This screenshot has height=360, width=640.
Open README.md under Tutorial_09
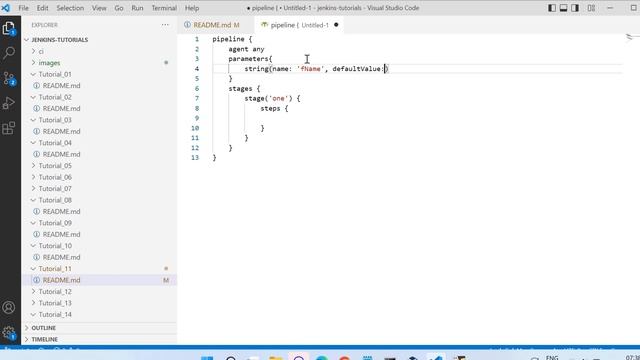pyautogui.click(x=100, y=234)
